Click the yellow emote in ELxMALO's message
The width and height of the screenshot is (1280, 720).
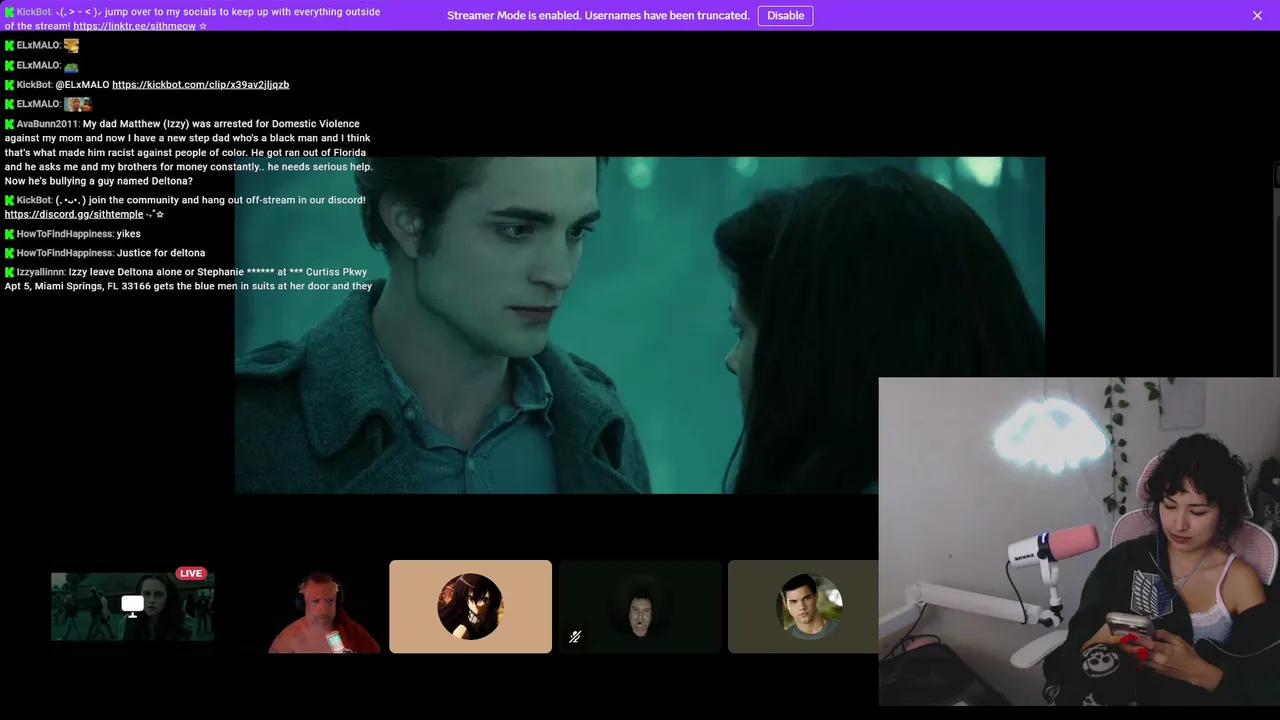(71, 46)
